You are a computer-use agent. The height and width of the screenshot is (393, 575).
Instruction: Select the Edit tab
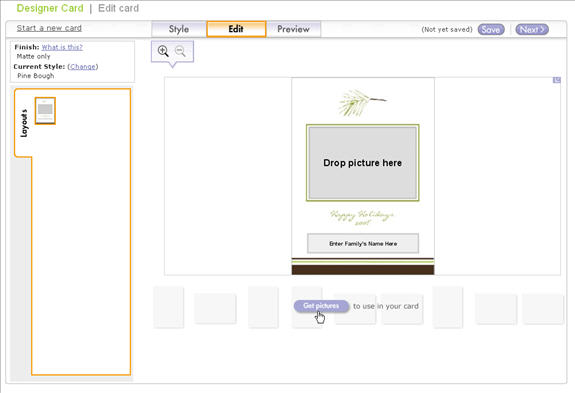coord(236,29)
